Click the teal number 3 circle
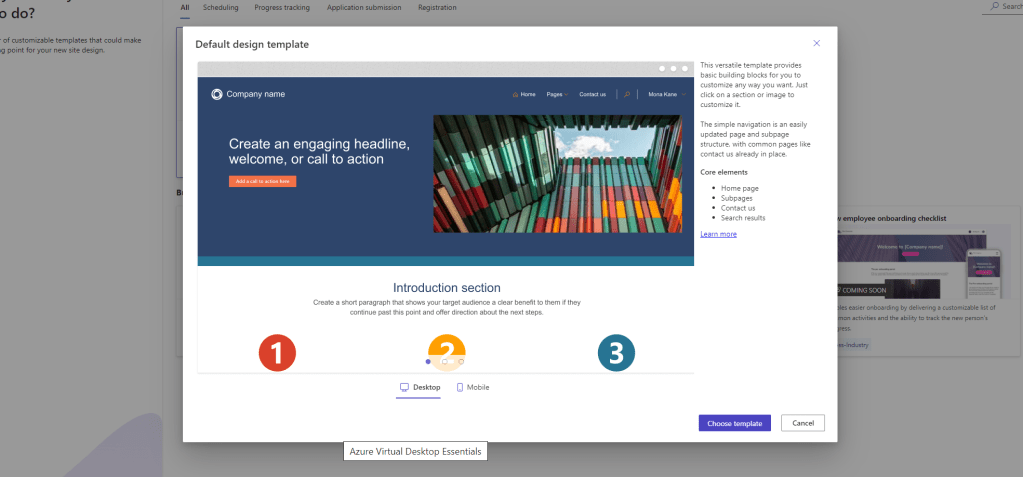This screenshot has width=1023, height=477. [616, 353]
